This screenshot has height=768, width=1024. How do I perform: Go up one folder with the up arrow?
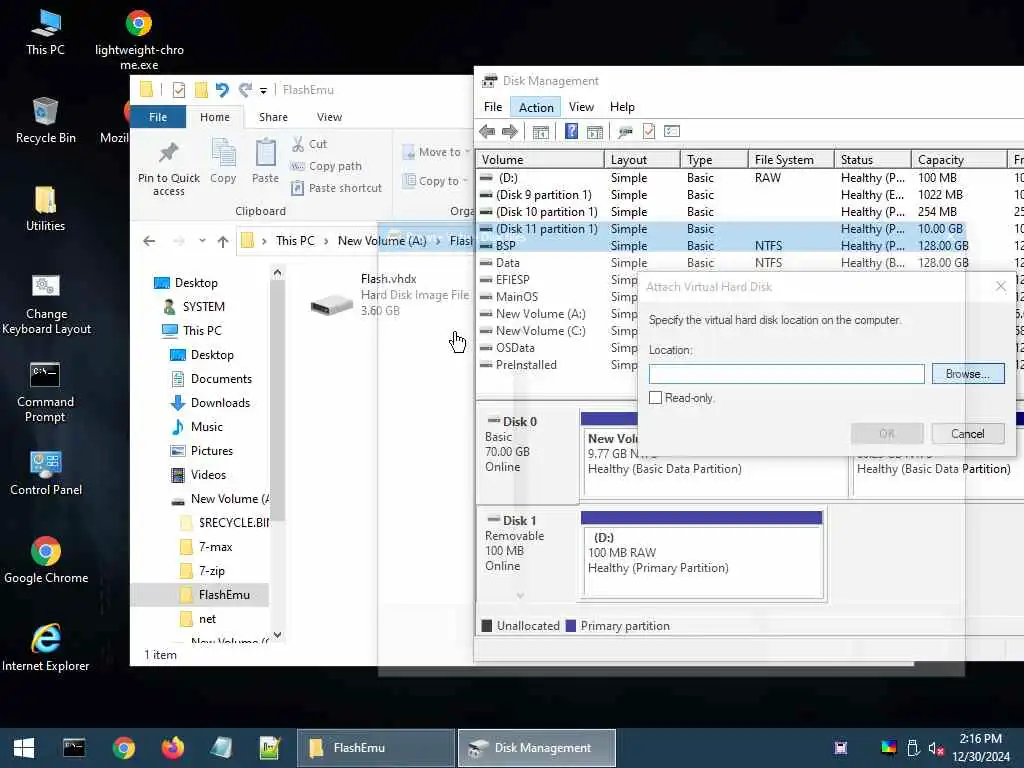click(x=223, y=241)
